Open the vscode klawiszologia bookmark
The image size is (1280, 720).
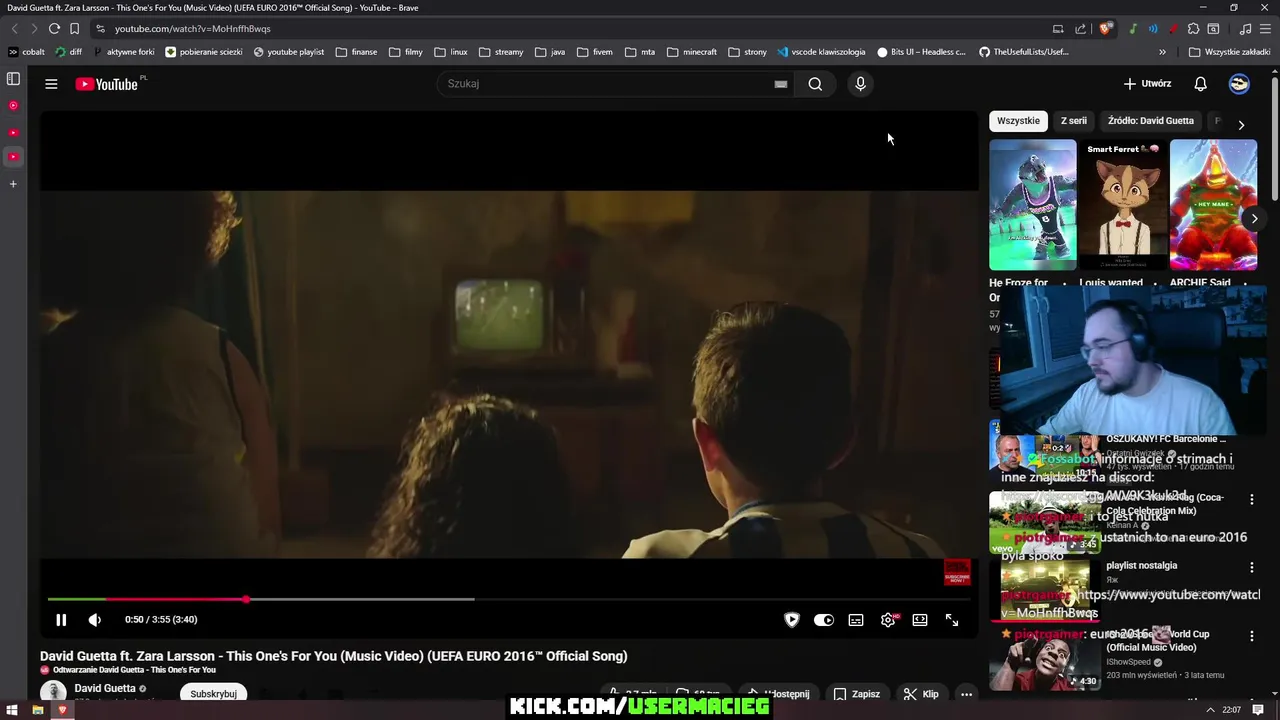pyautogui.click(x=821, y=52)
